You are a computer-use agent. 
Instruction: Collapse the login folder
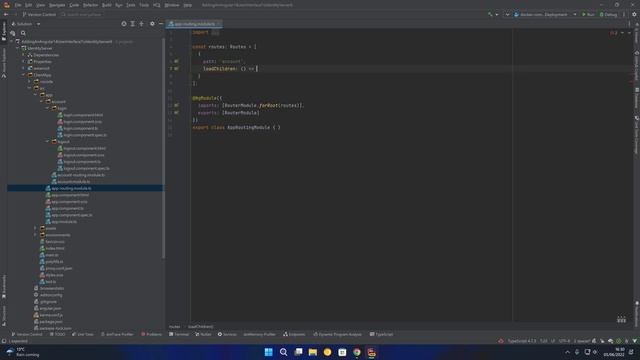48,108
